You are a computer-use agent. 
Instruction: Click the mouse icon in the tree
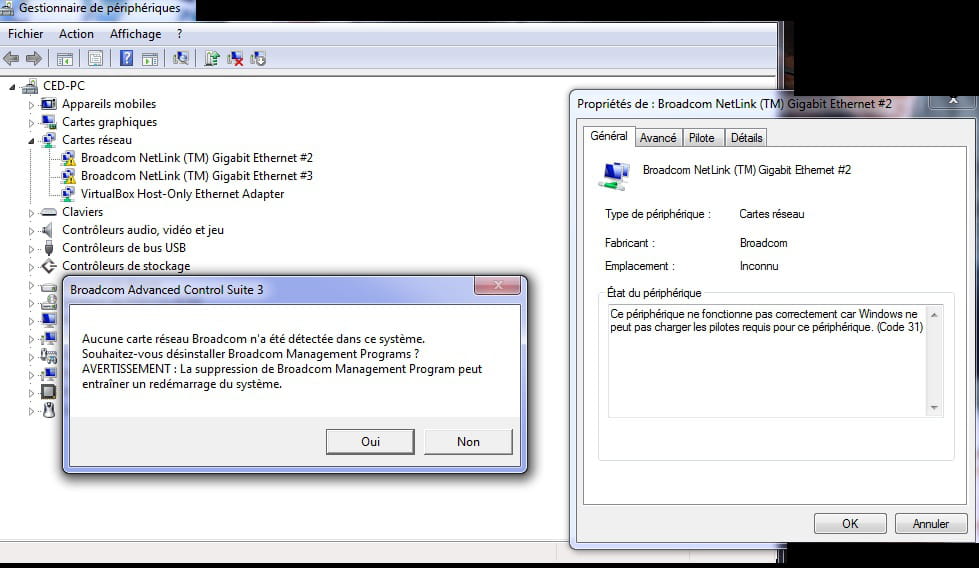pos(49,410)
